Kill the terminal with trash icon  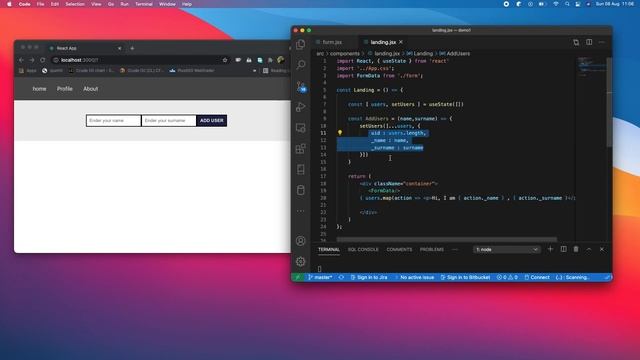point(576,249)
